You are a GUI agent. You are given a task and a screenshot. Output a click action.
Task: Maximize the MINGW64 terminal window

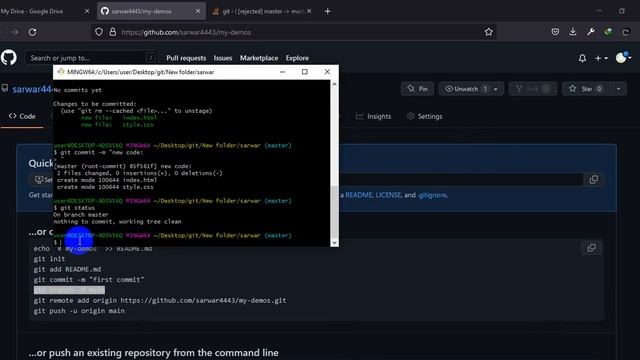(304, 72)
